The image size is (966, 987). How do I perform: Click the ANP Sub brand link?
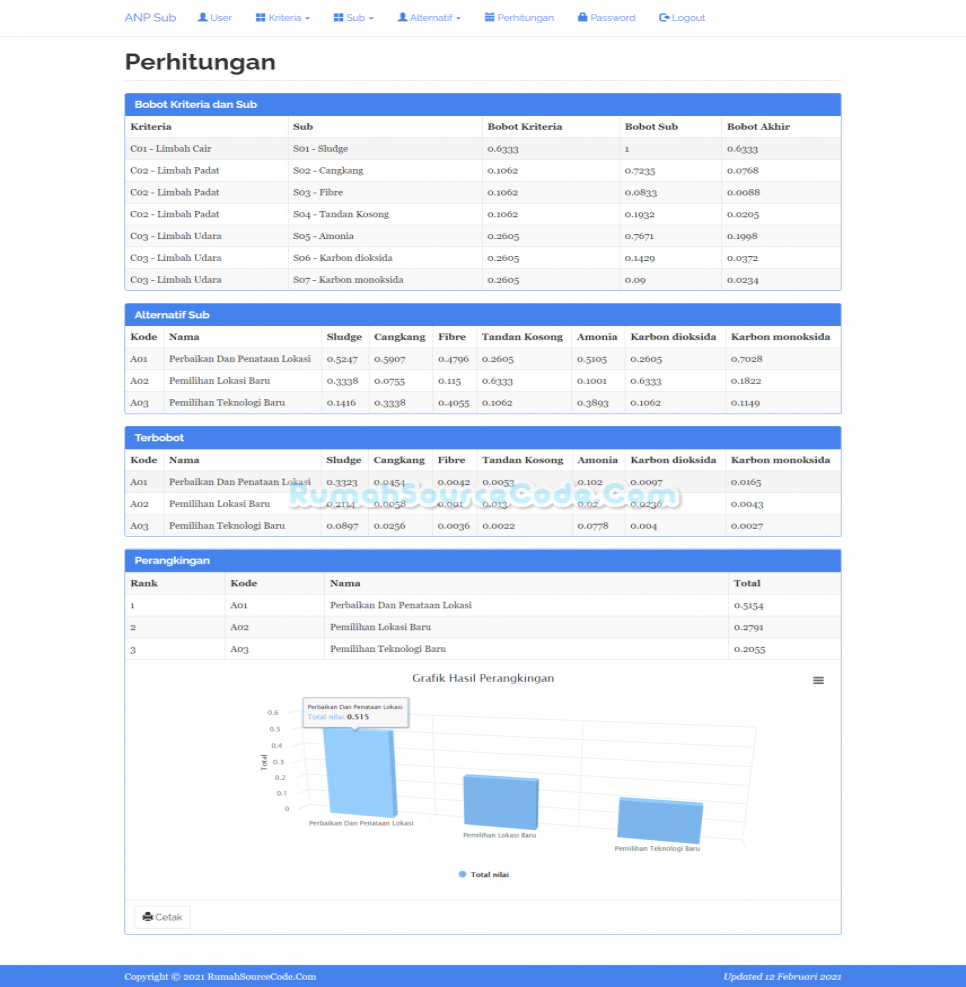coord(150,18)
